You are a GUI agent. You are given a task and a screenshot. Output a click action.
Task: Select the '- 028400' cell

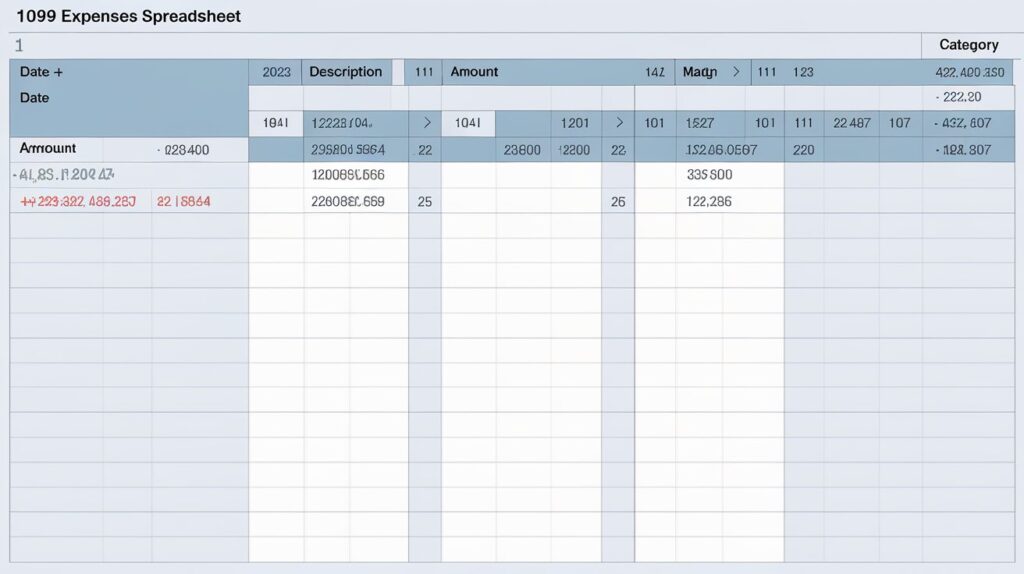tap(183, 150)
